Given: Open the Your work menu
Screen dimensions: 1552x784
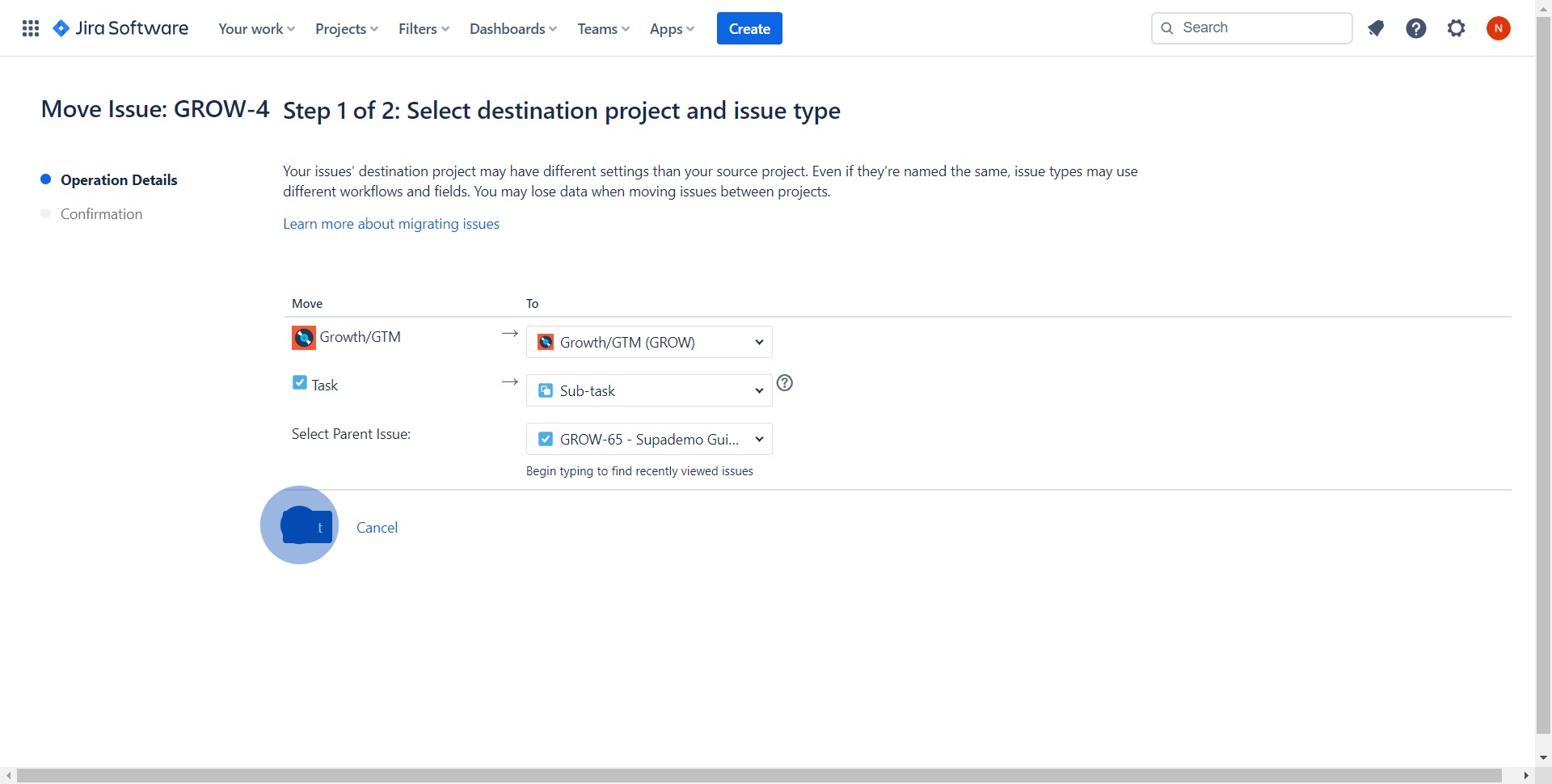Looking at the screenshot, I should point(256,28).
